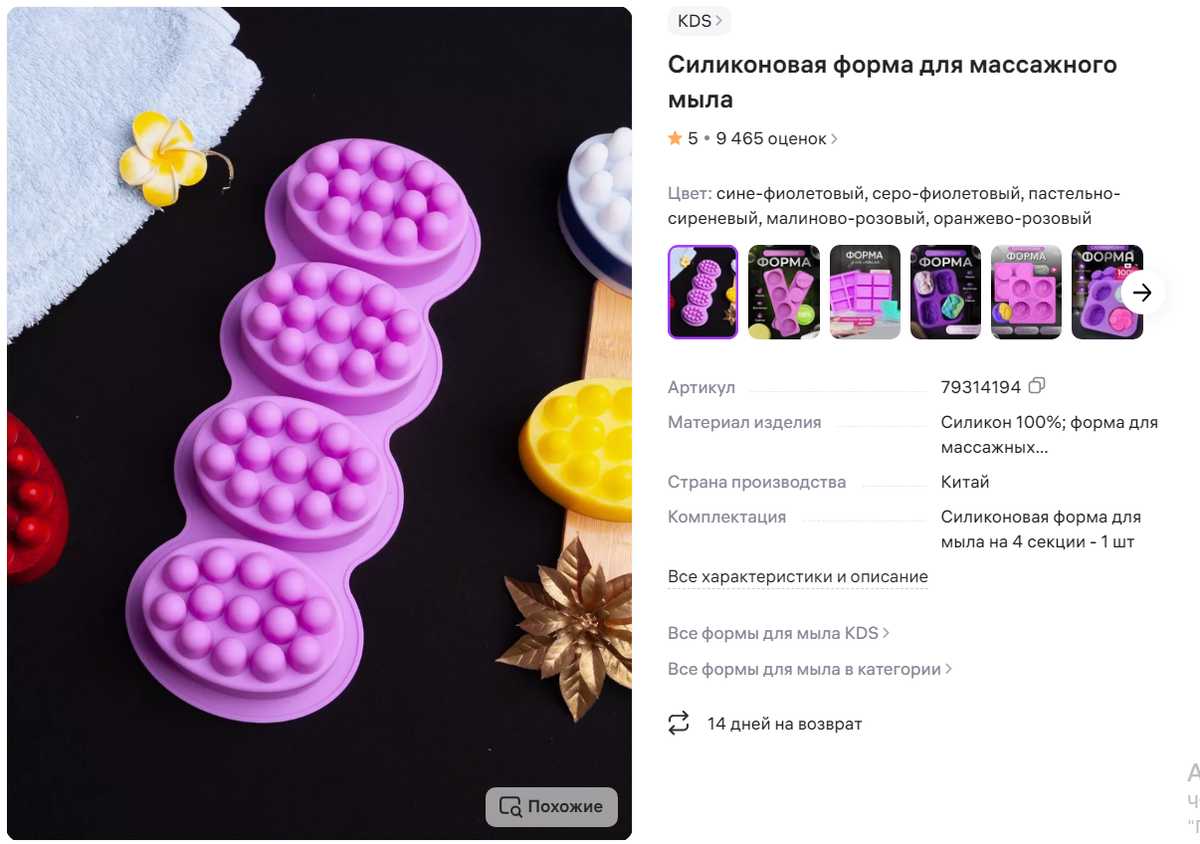Click the right arrow to see more product photos
The width and height of the screenshot is (1200, 844).
click(x=1142, y=292)
